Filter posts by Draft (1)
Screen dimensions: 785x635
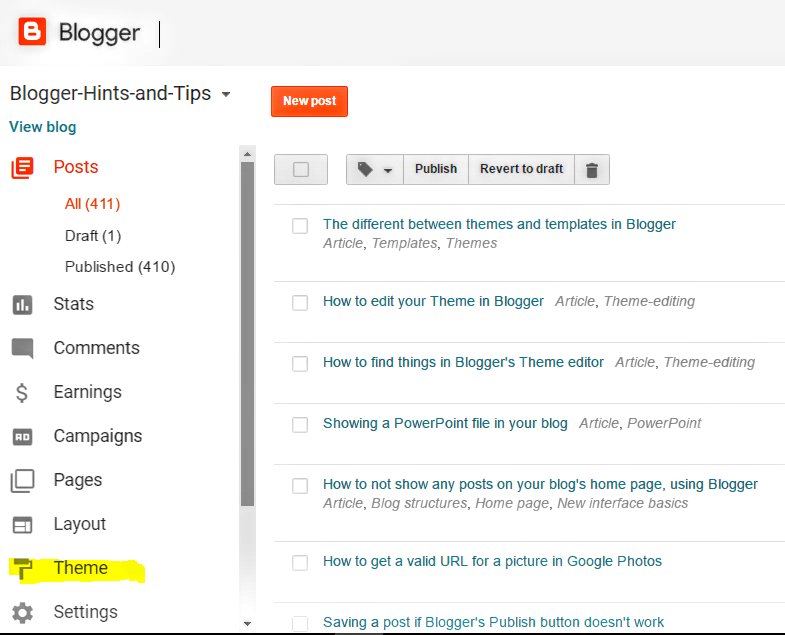tap(93, 235)
